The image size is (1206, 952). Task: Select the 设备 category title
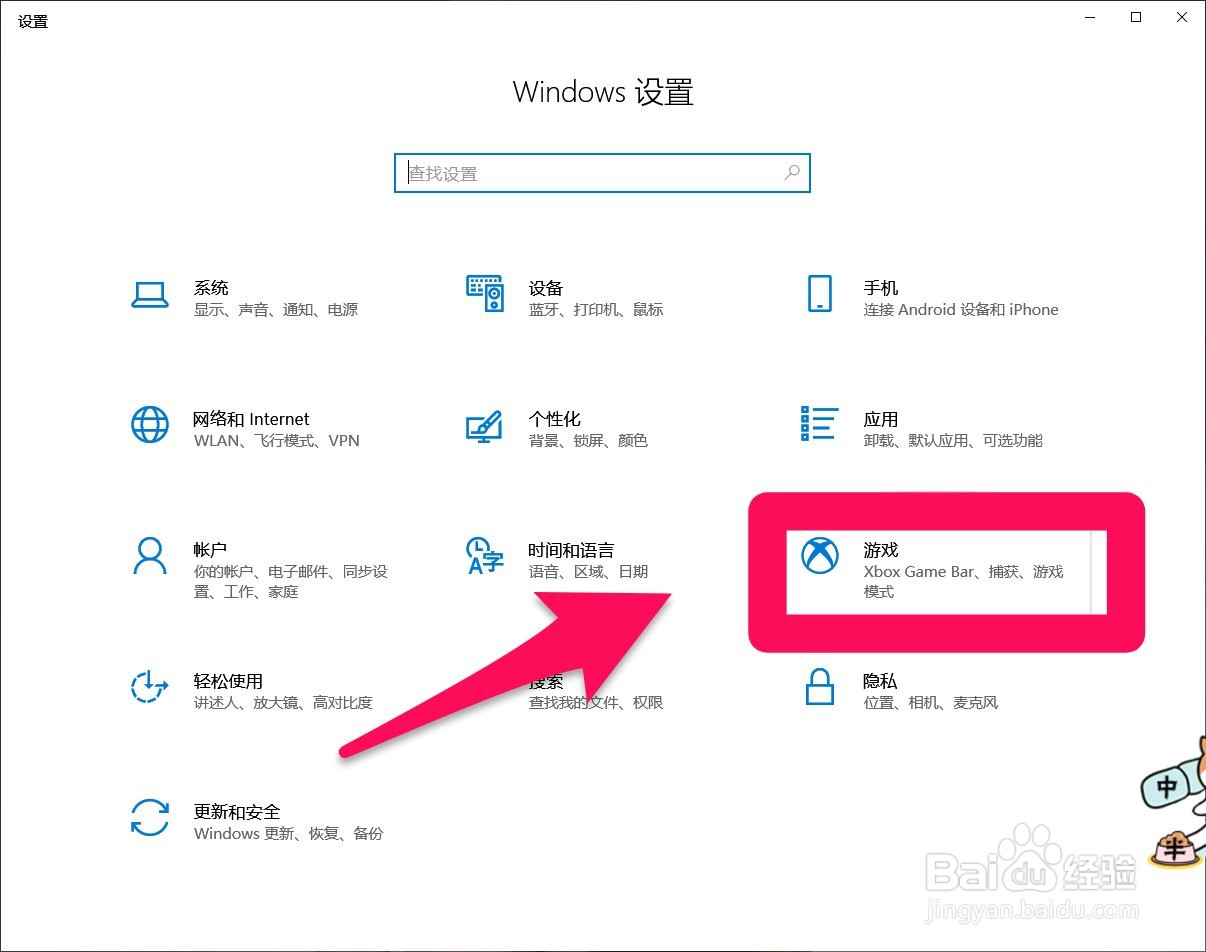(x=546, y=288)
